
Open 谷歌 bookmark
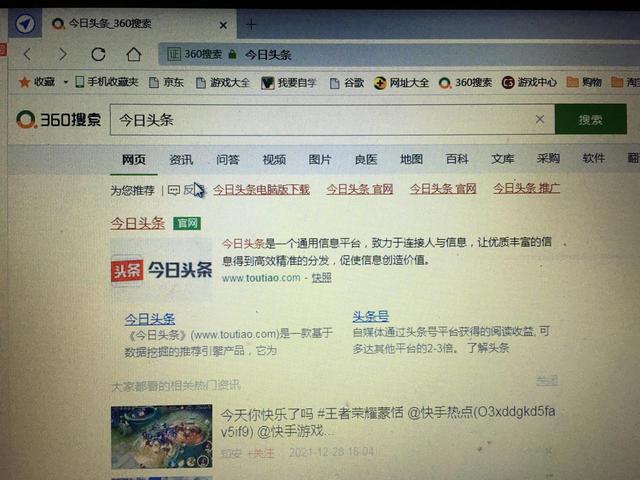[347, 83]
